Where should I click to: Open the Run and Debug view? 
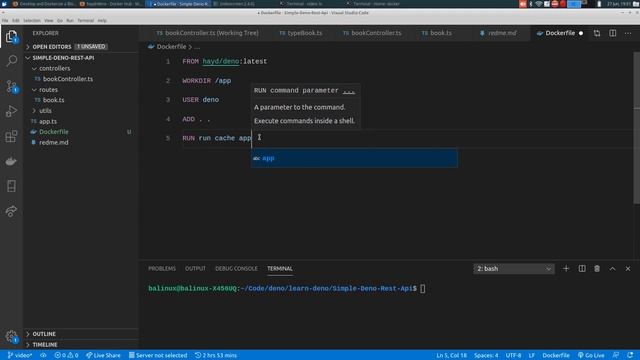point(11,111)
